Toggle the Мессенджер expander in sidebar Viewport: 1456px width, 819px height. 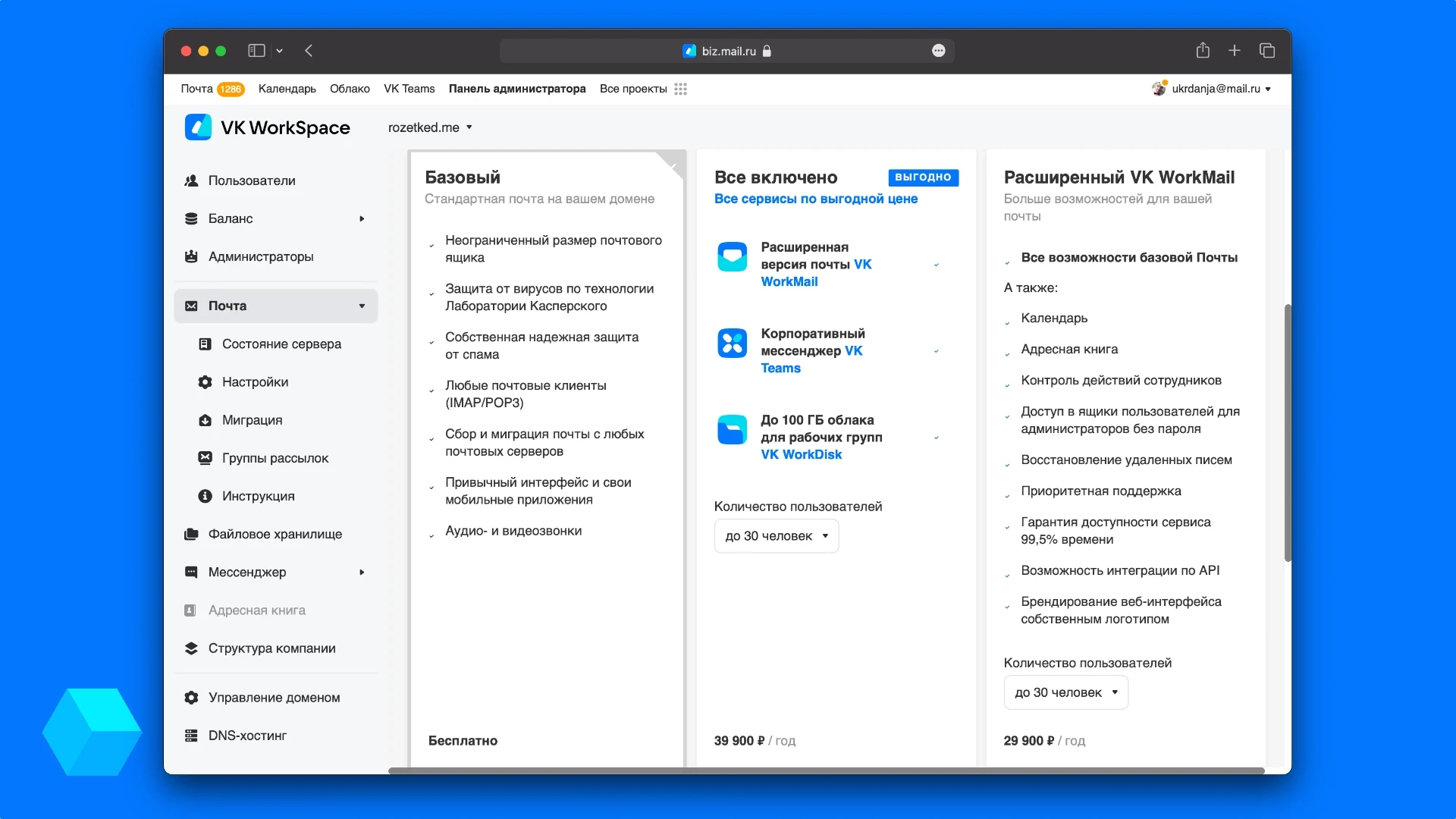[361, 572]
